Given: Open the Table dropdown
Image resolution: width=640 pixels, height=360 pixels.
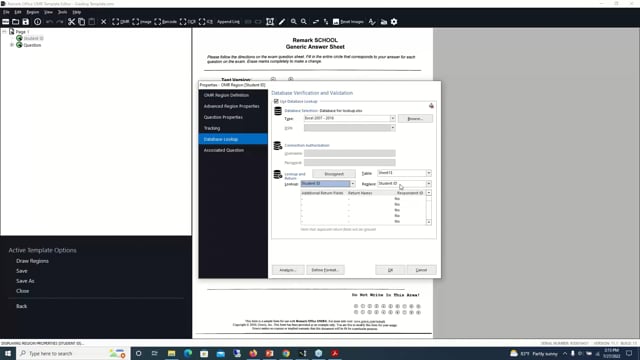Looking at the screenshot, I should point(429,173).
